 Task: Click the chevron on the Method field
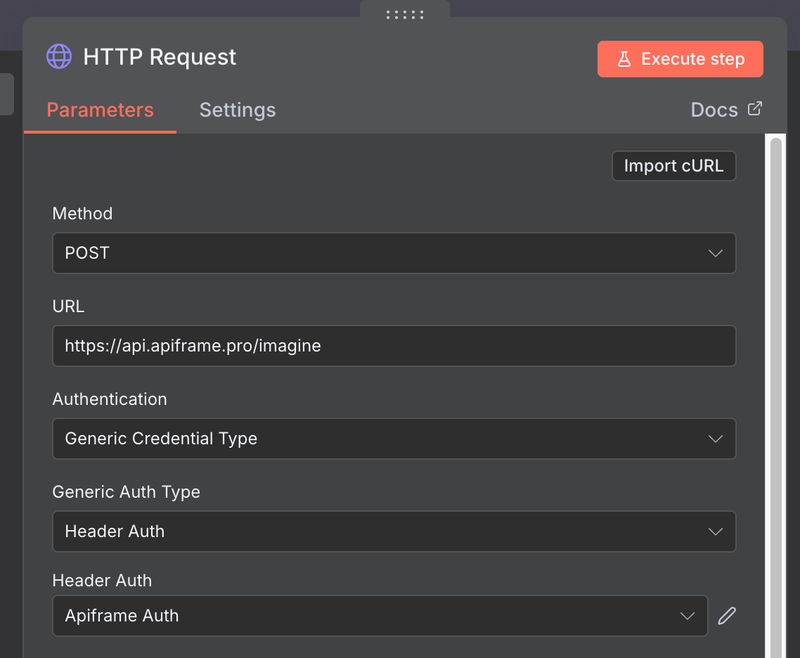tap(716, 253)
